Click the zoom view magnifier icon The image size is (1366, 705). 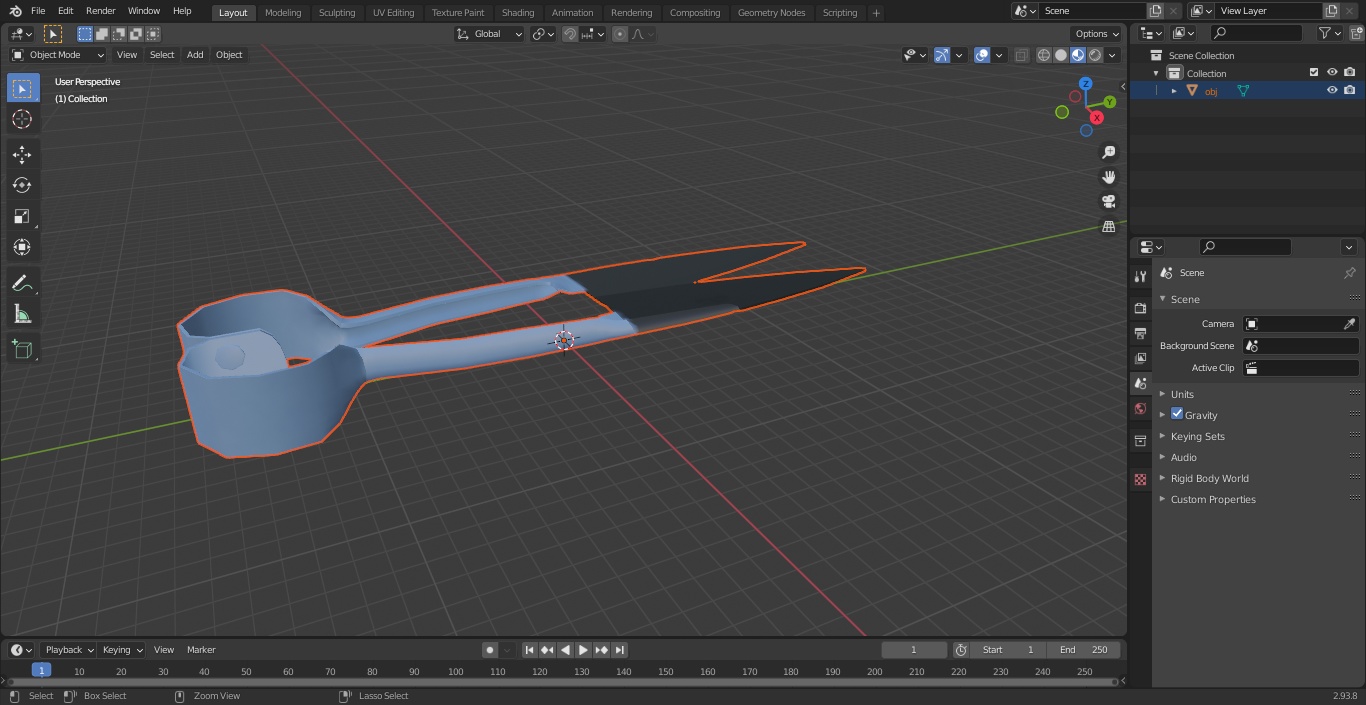coord(1108,152)
